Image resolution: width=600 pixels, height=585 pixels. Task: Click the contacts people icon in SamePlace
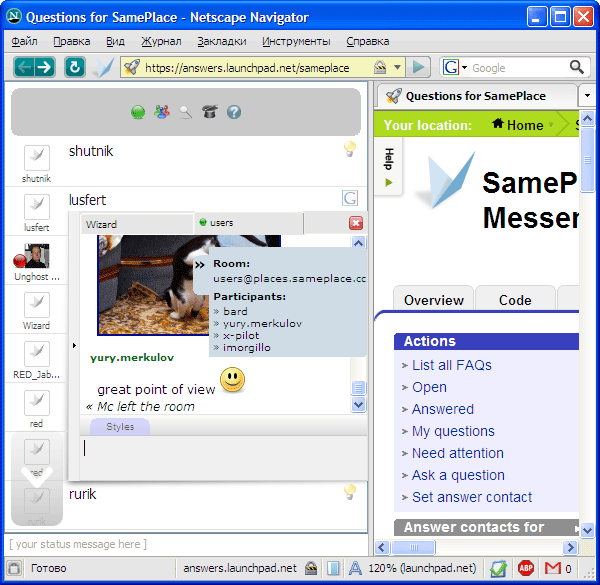(162, 112)
